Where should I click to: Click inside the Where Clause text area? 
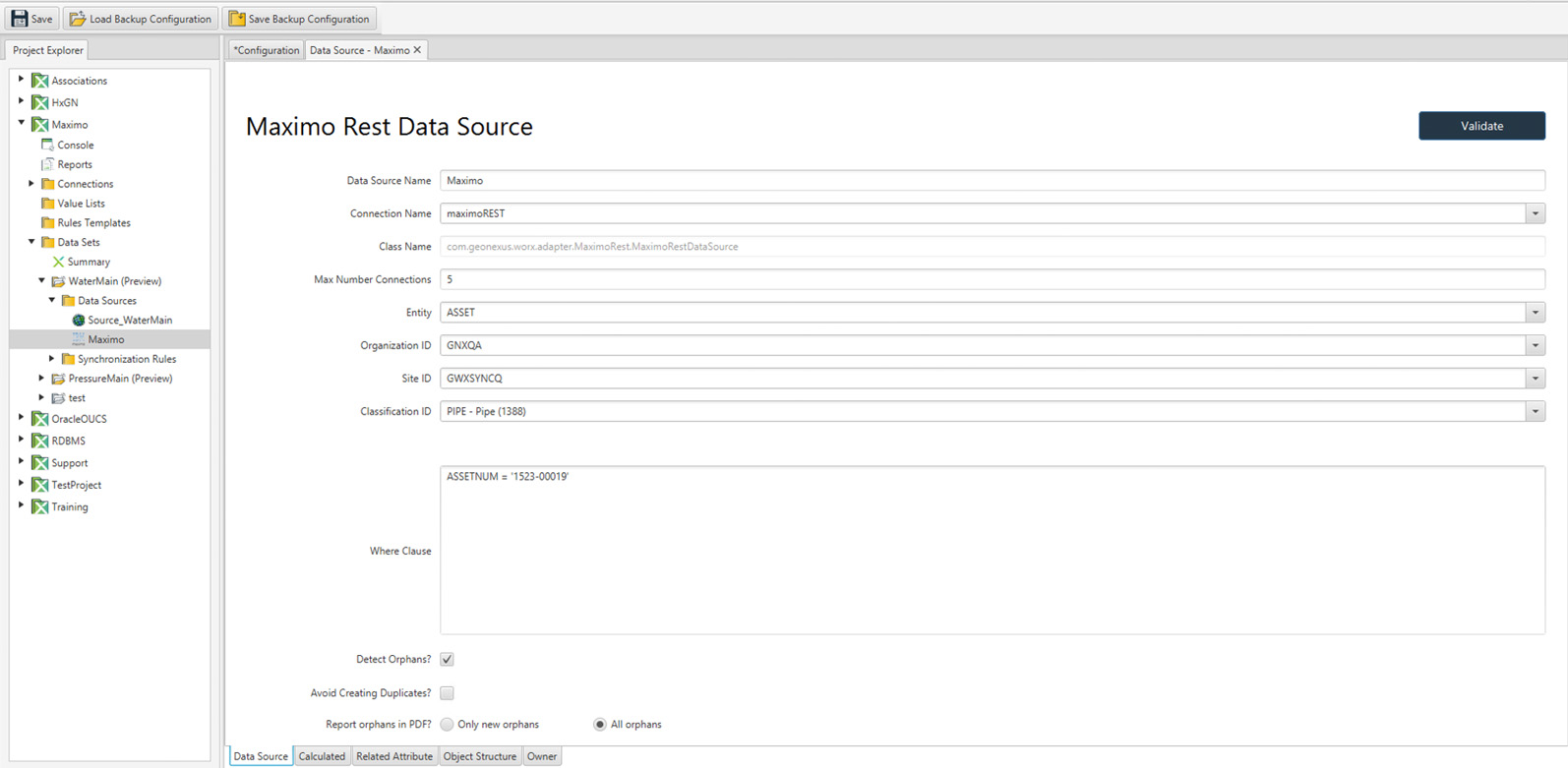[992, 551]
